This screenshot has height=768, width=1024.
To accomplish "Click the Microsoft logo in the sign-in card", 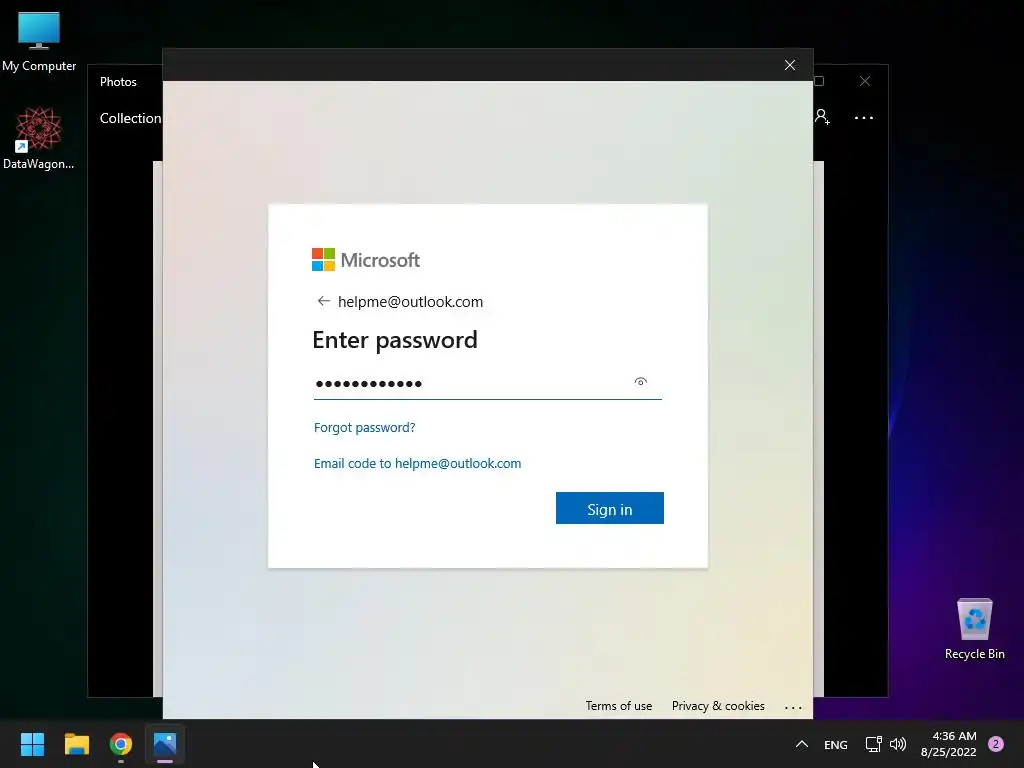I will (x=366, y=260).
